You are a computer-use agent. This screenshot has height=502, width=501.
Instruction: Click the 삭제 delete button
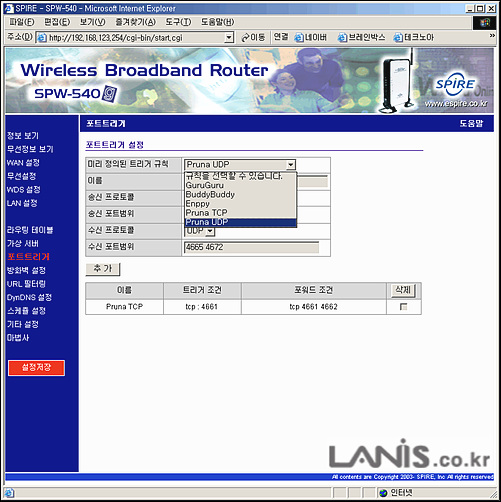point(403,290)
